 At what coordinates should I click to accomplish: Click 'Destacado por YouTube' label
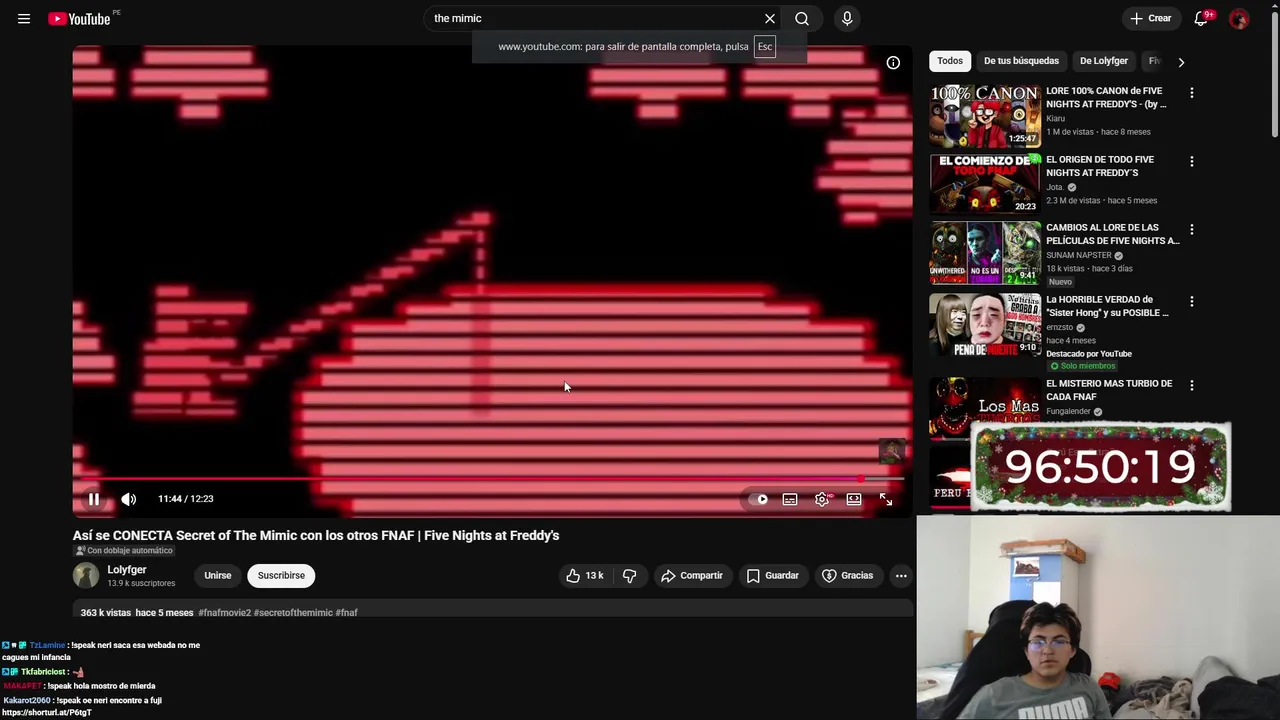1089,354
